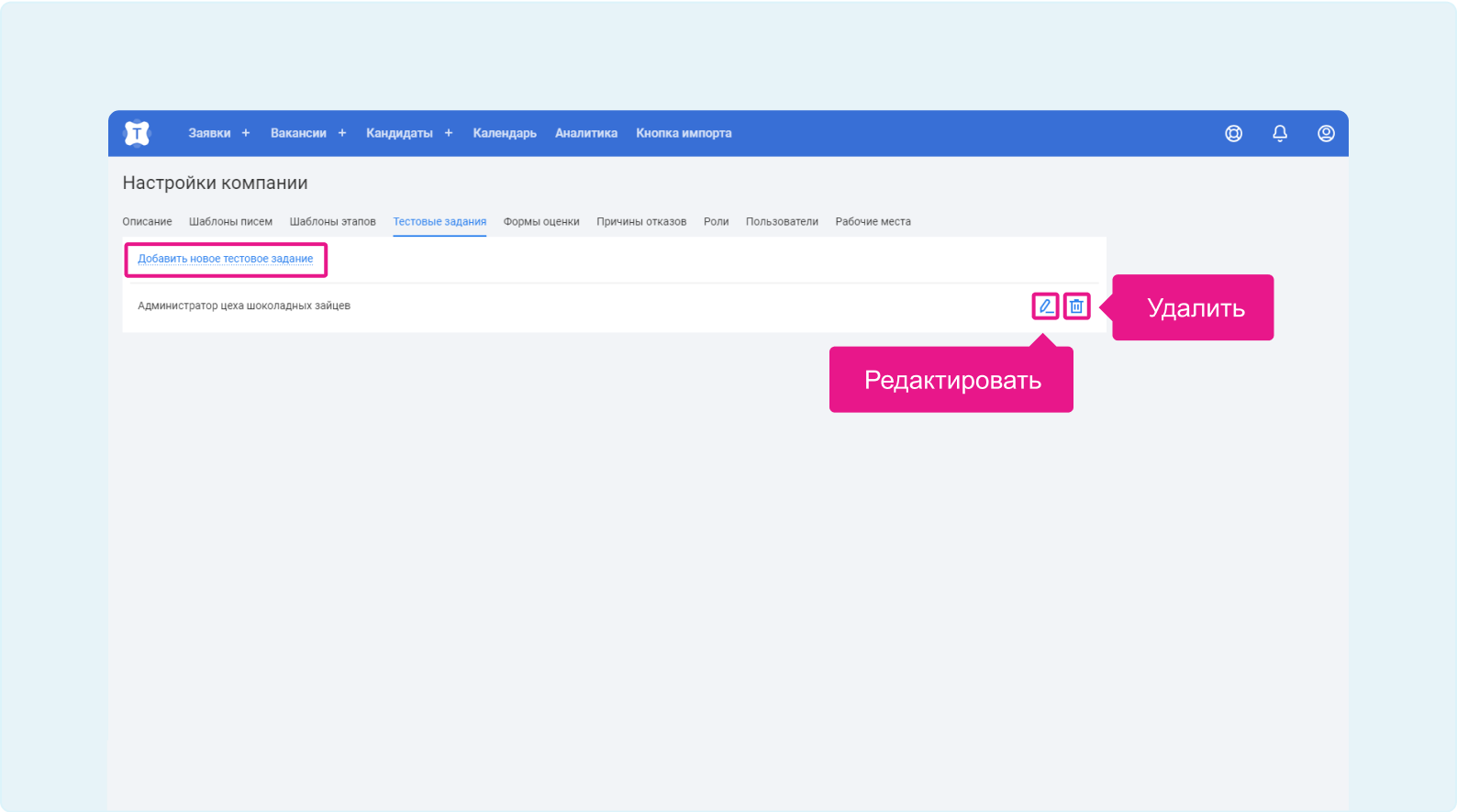
Task: Go to Аналитика in the top navigation
Action: coord(586,133)
